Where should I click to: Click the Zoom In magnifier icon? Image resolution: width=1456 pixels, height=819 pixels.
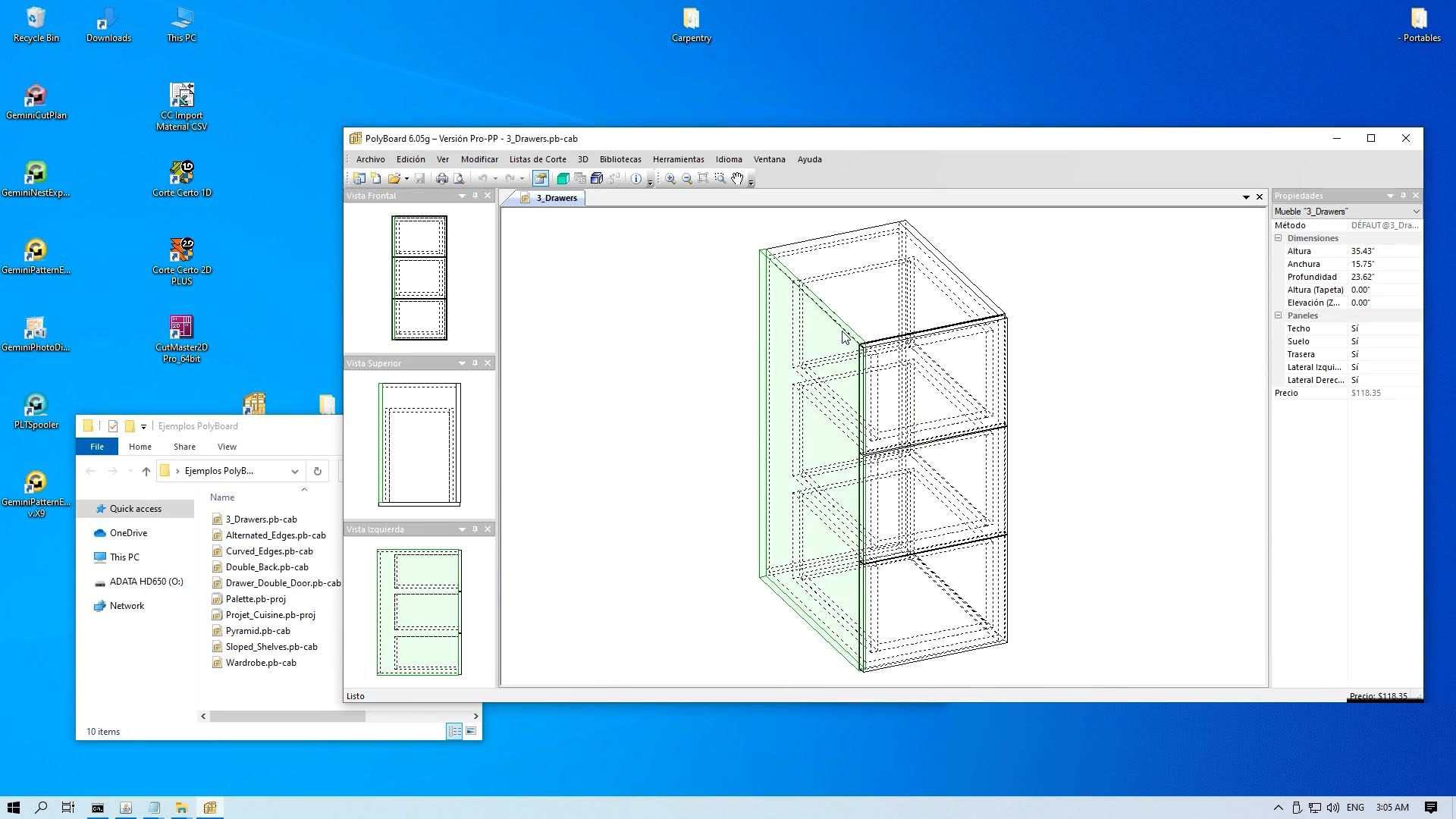click(670, 179)
